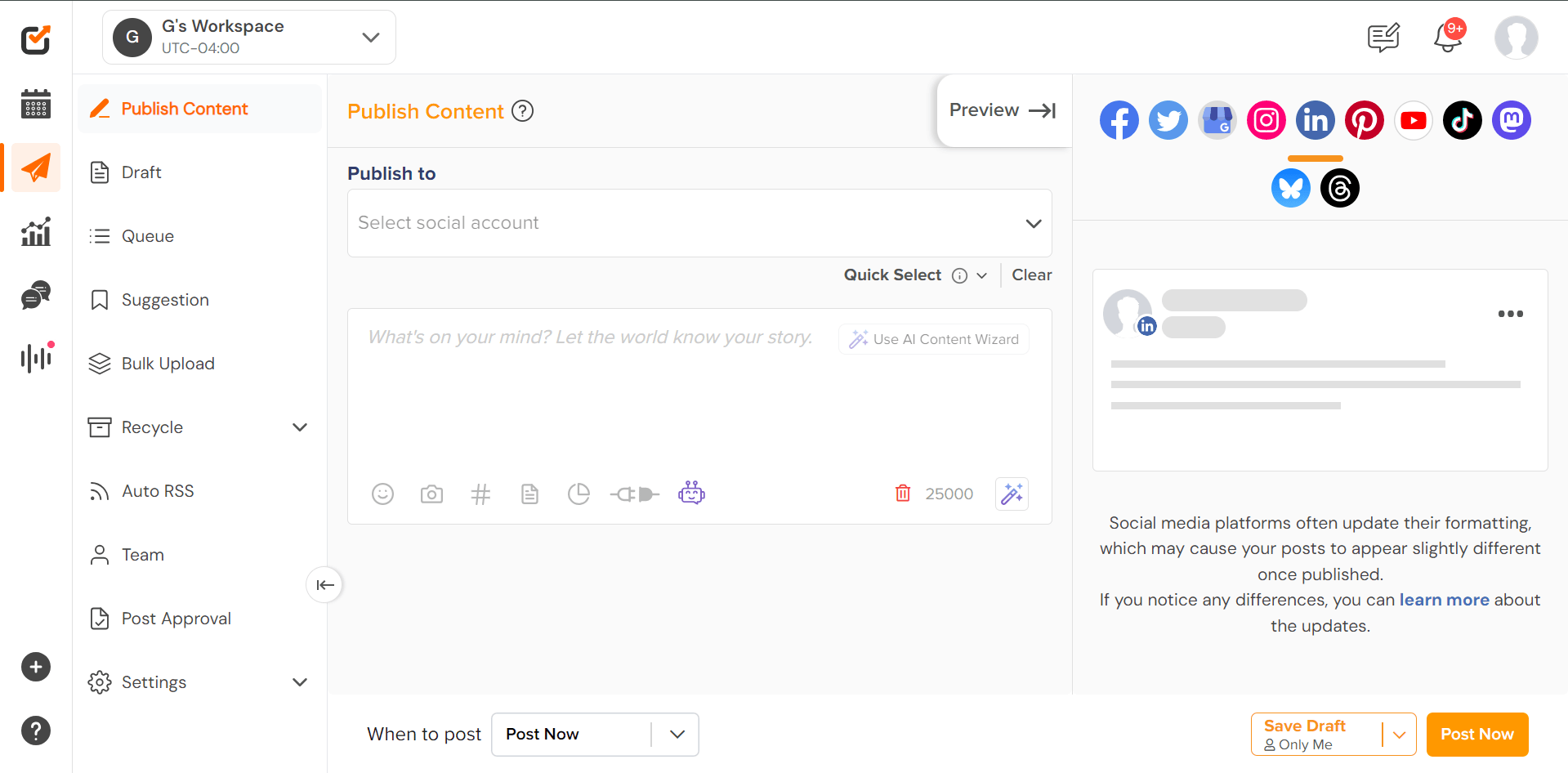Open Publish Content help question icon
1568x773 pixels.
pyautogui.click(x=522, y=110)
